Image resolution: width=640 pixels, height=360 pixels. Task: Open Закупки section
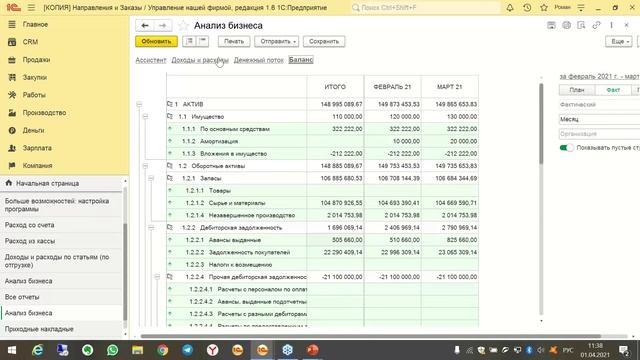[x=35, y=77]
